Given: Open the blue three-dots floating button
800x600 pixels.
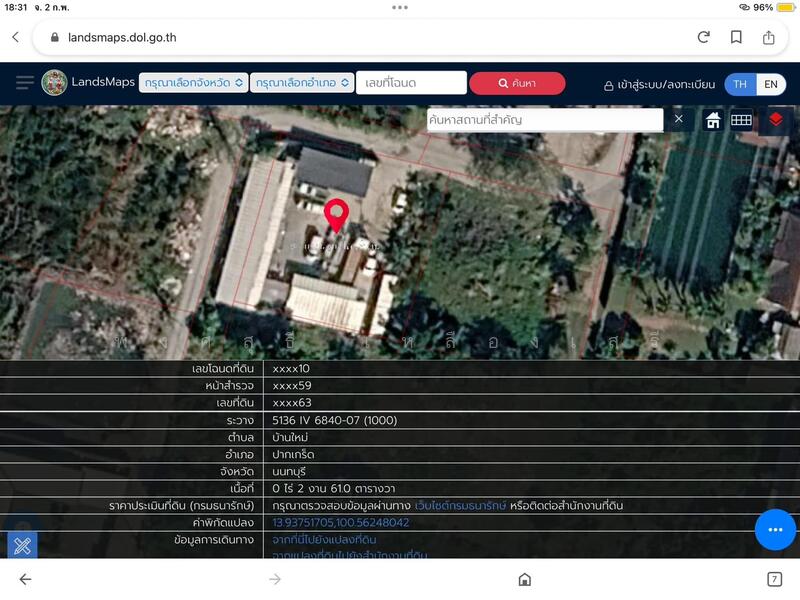Looking at the screenshot, I should (x=774, y=528).
